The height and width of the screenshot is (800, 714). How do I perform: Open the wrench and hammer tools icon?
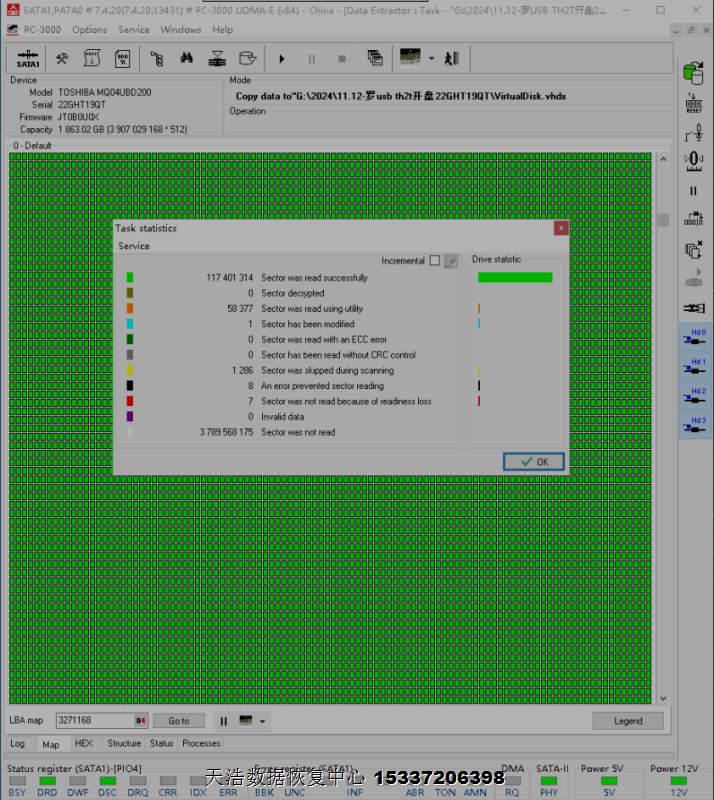point(62,59)
